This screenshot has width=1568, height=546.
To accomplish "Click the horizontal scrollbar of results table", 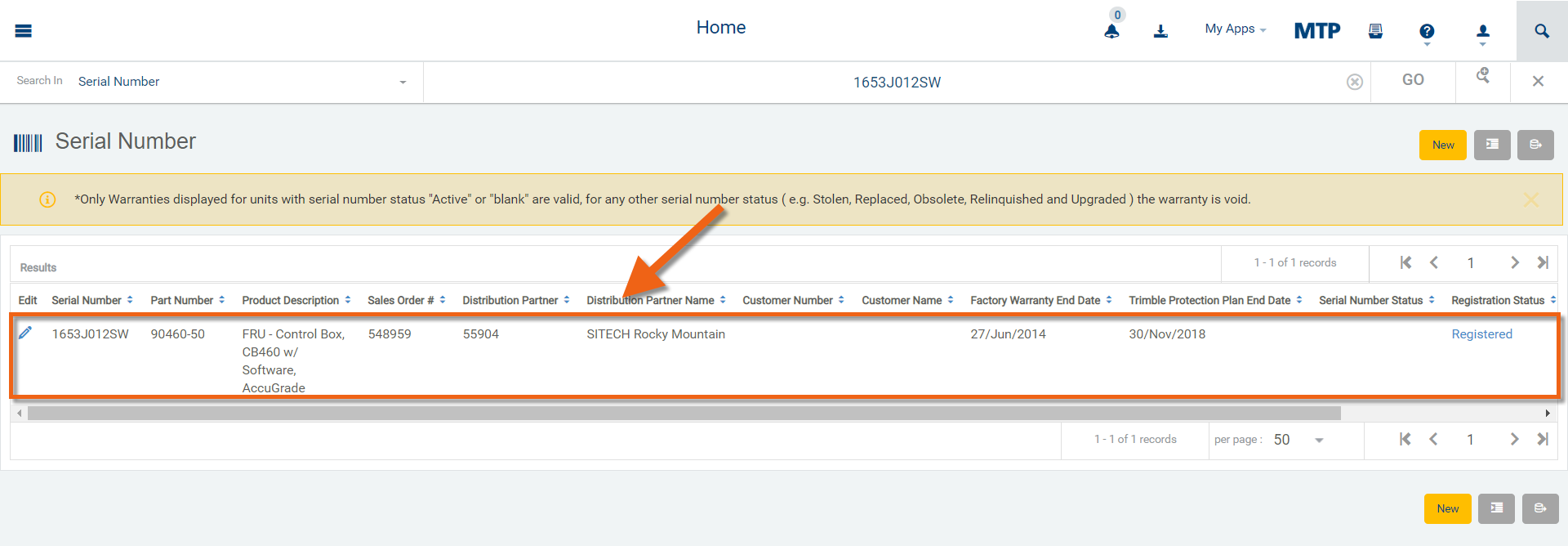I will pyautogui.click(x=684, y=414).
